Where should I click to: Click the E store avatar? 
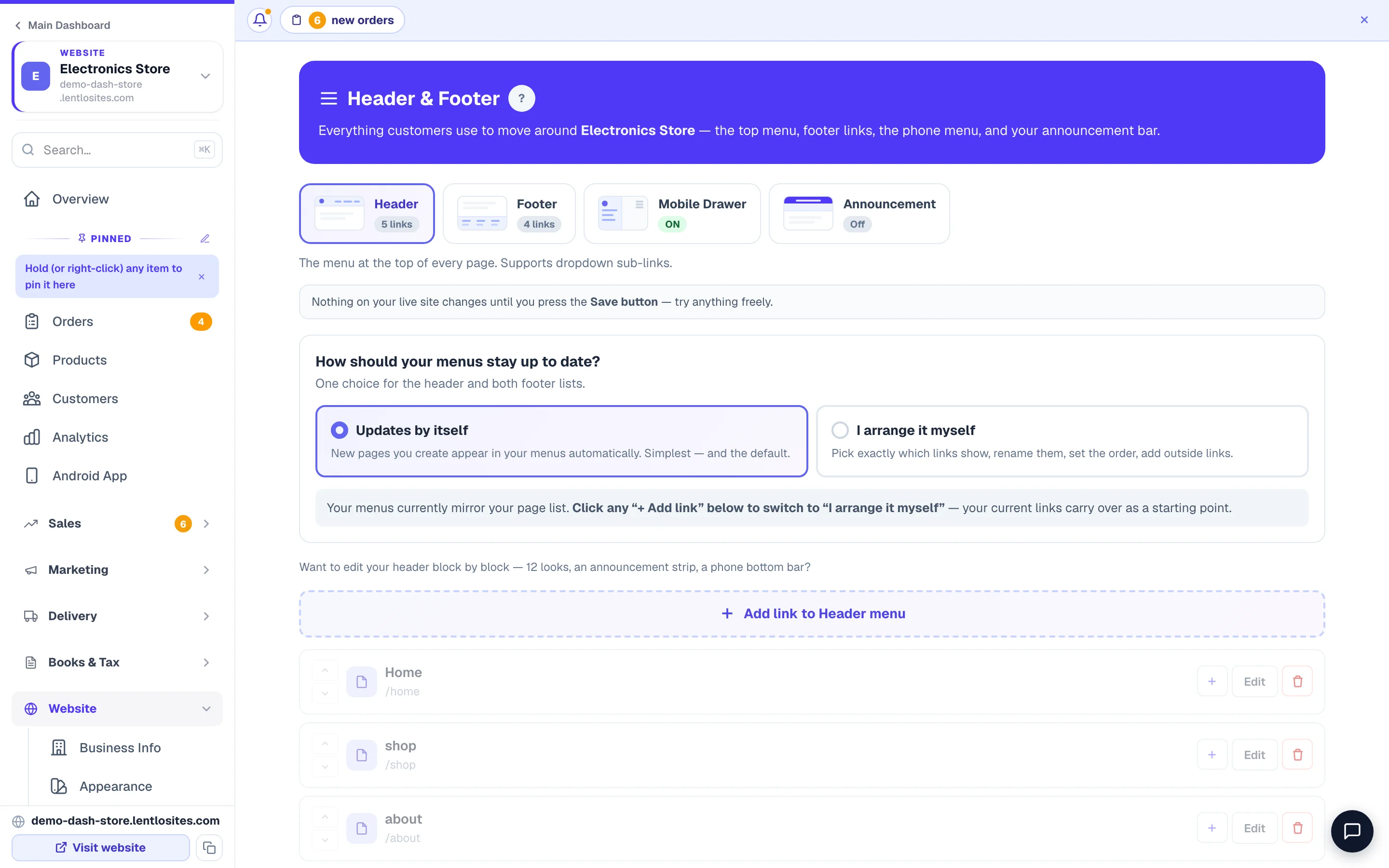36,76
